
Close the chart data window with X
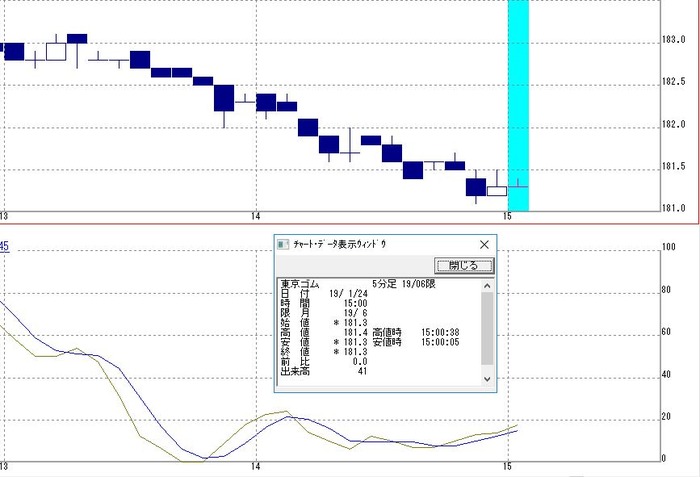(484, 244)
